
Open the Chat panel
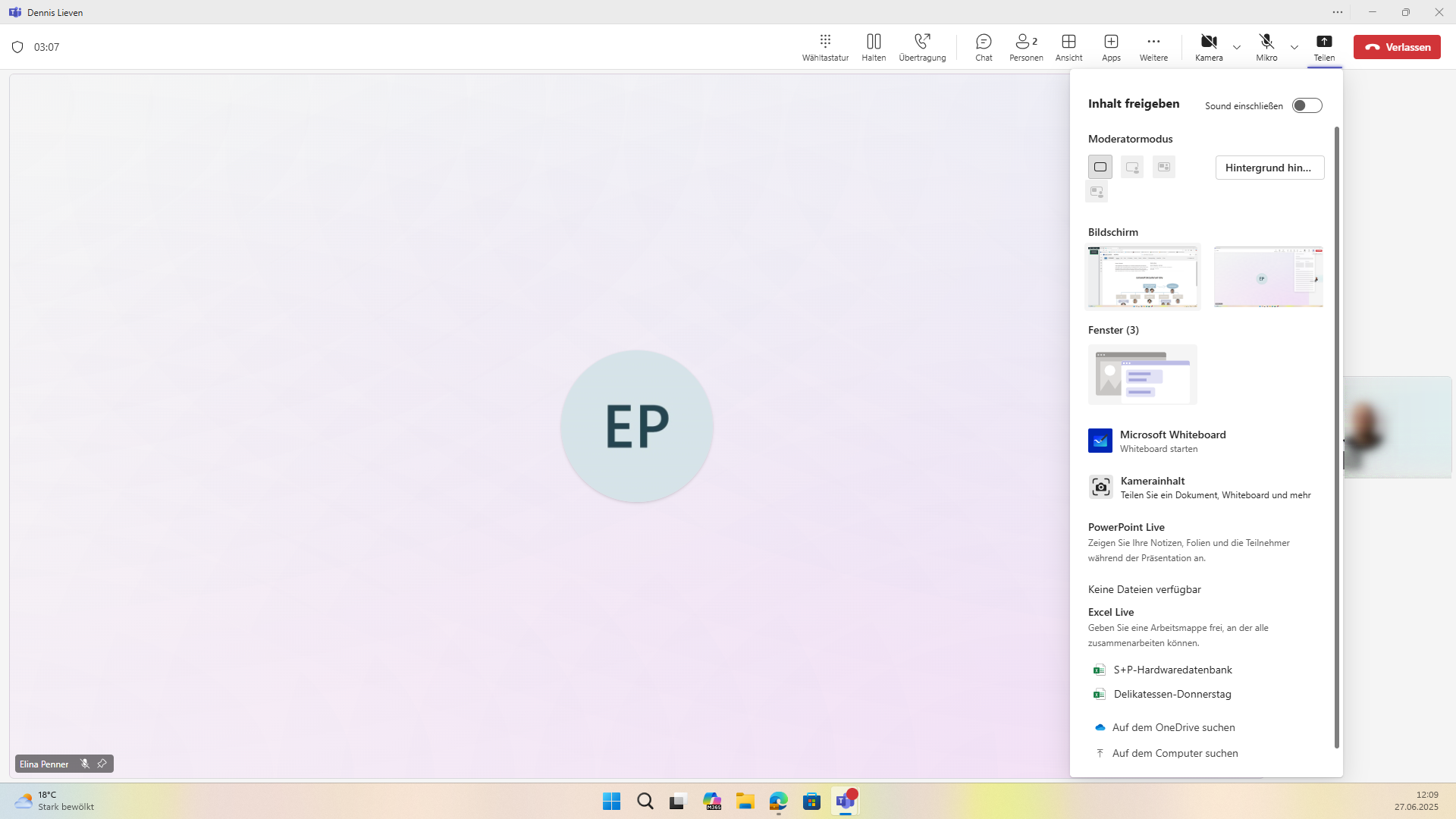[x=984, y=46]
